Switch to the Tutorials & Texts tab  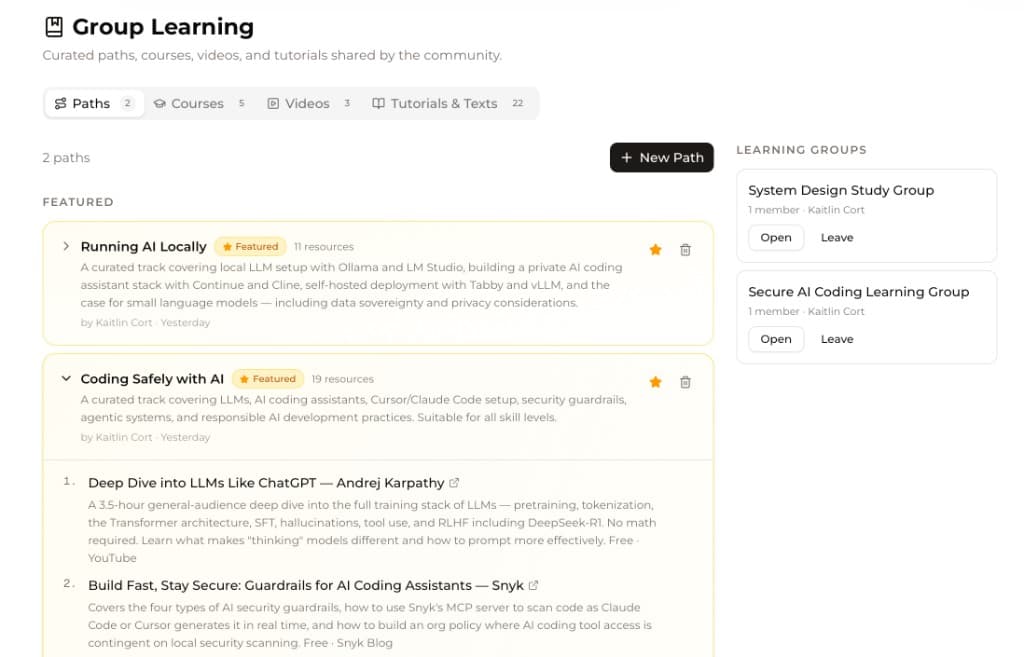443,103
